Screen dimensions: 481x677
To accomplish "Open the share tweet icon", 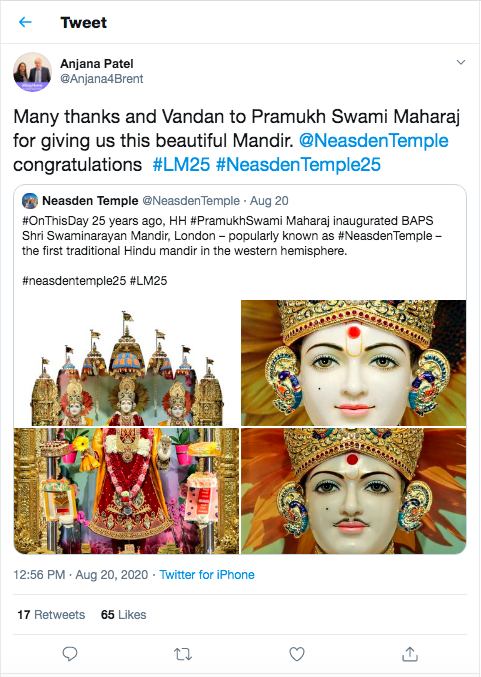I will tap(410, 654).
